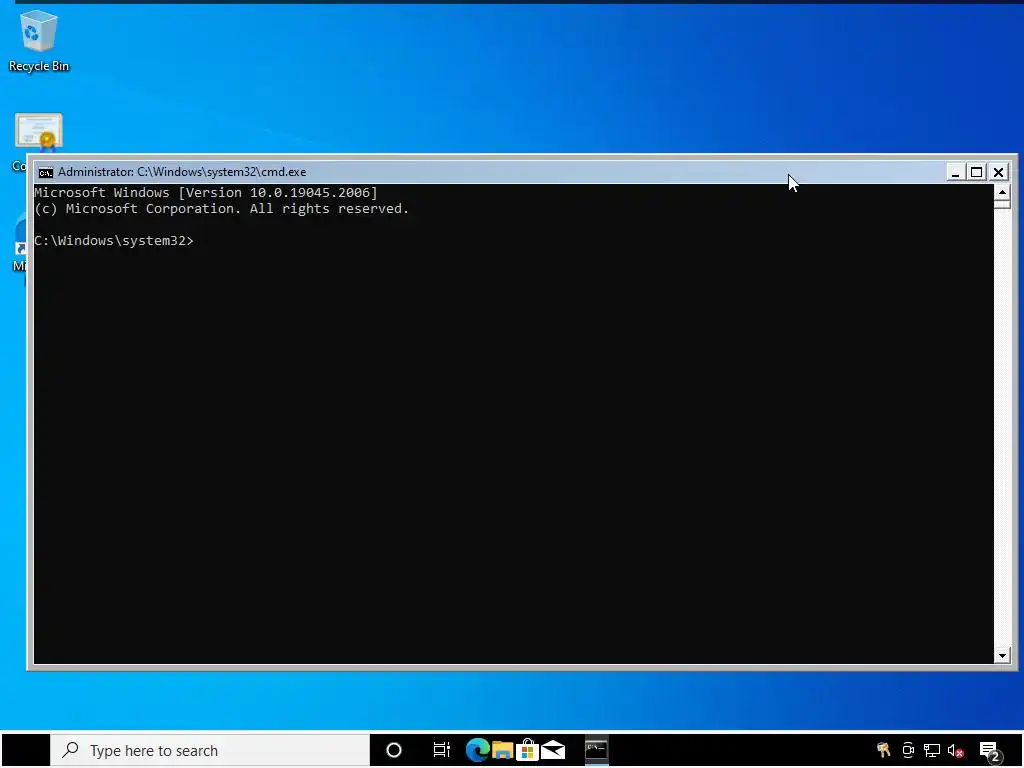Click the Command Prompt taskbar button
The width and height of the screenshot is (1024, 768).
[x=596, y=750]
